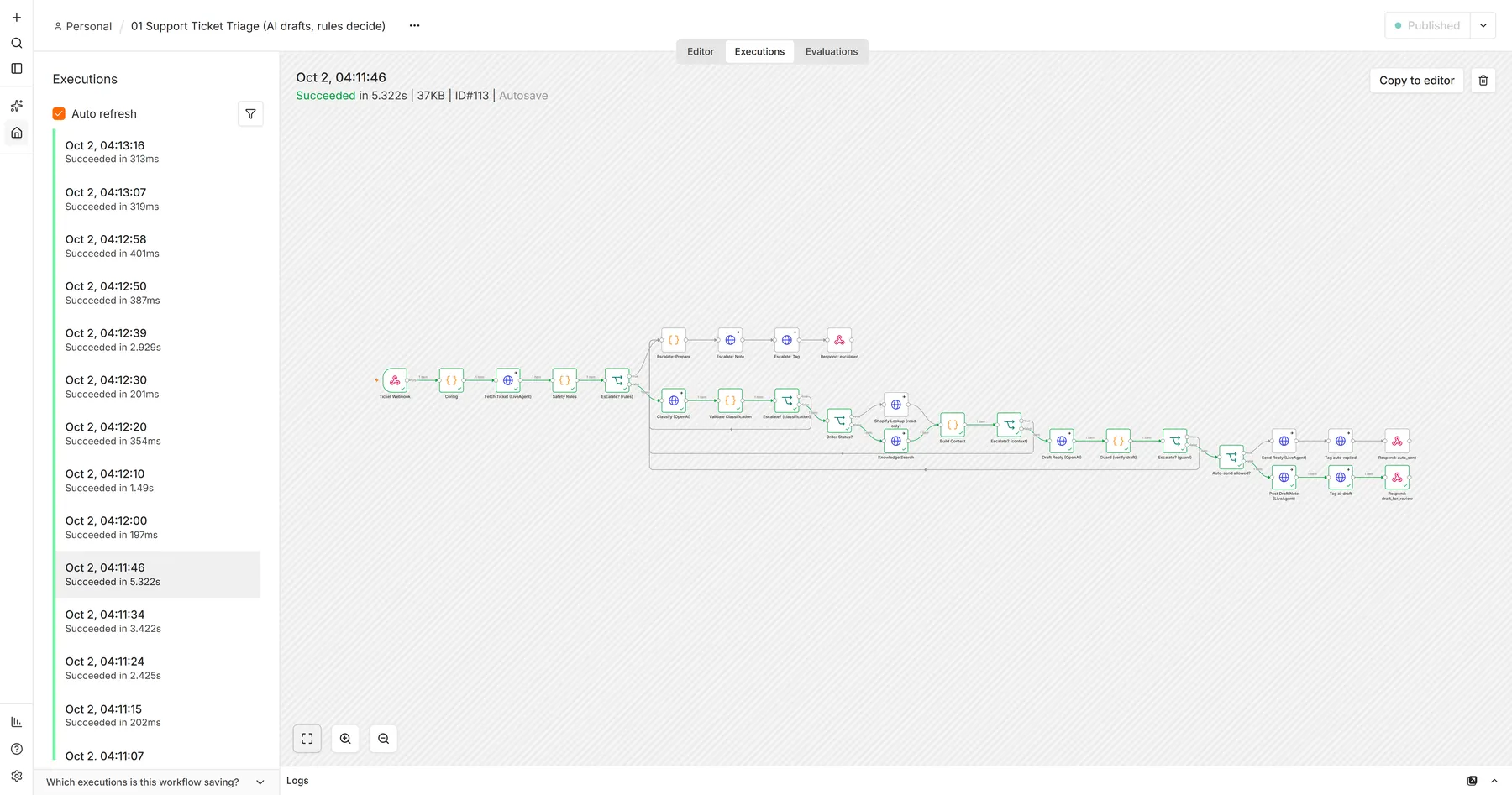Open the home icon in sidebar
The width and height of the screenshot is (1512, 795).
tap(17, 133)
